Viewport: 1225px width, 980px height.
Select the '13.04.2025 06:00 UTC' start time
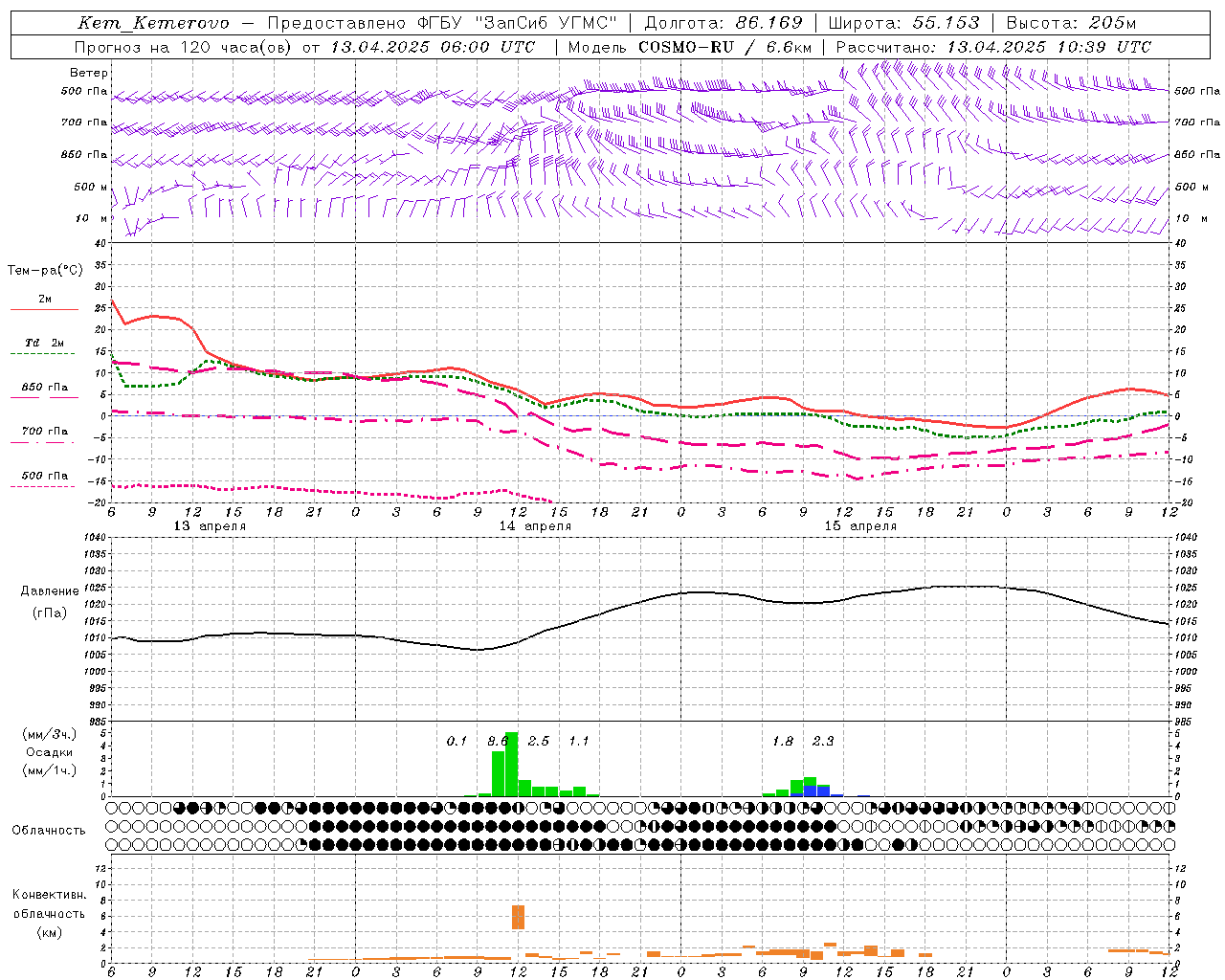432,47
